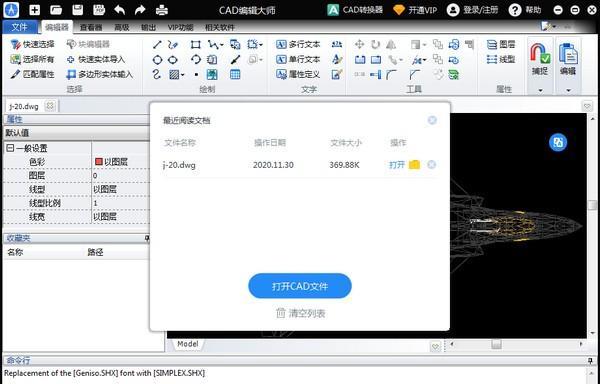Click the 清空列表 clear list link
This screenshot has width=600, height=384.
(x=300, y=313)
